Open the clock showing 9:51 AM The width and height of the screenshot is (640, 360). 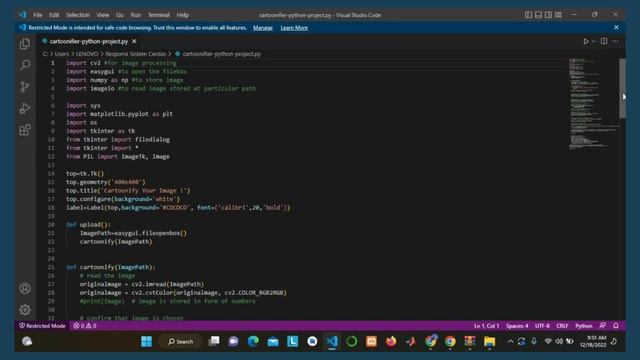(593, 341)
